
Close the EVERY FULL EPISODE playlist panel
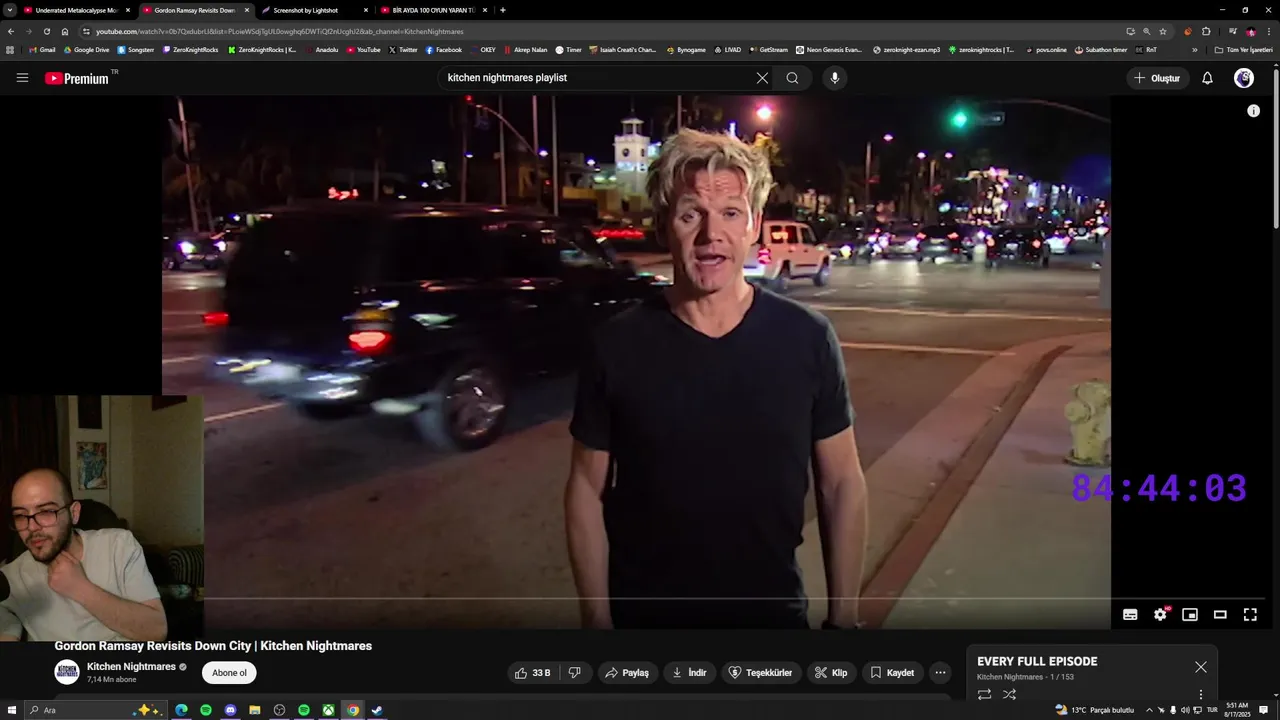coord(1200,667)
